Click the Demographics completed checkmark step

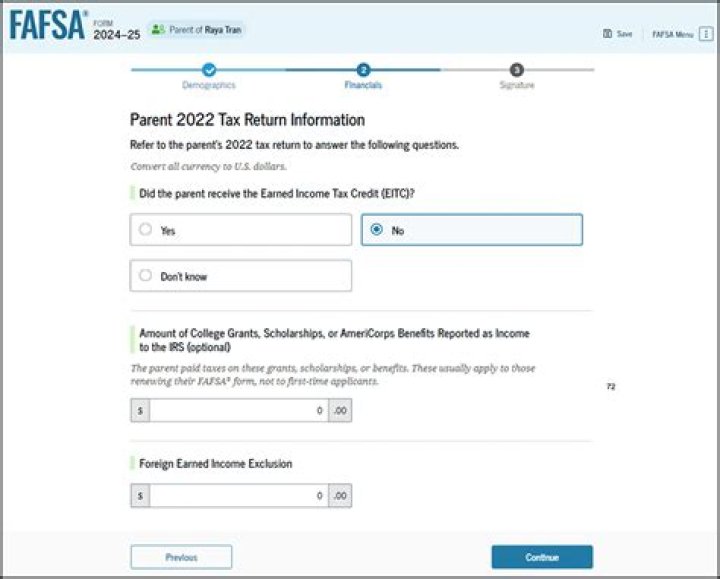(208, 70)
